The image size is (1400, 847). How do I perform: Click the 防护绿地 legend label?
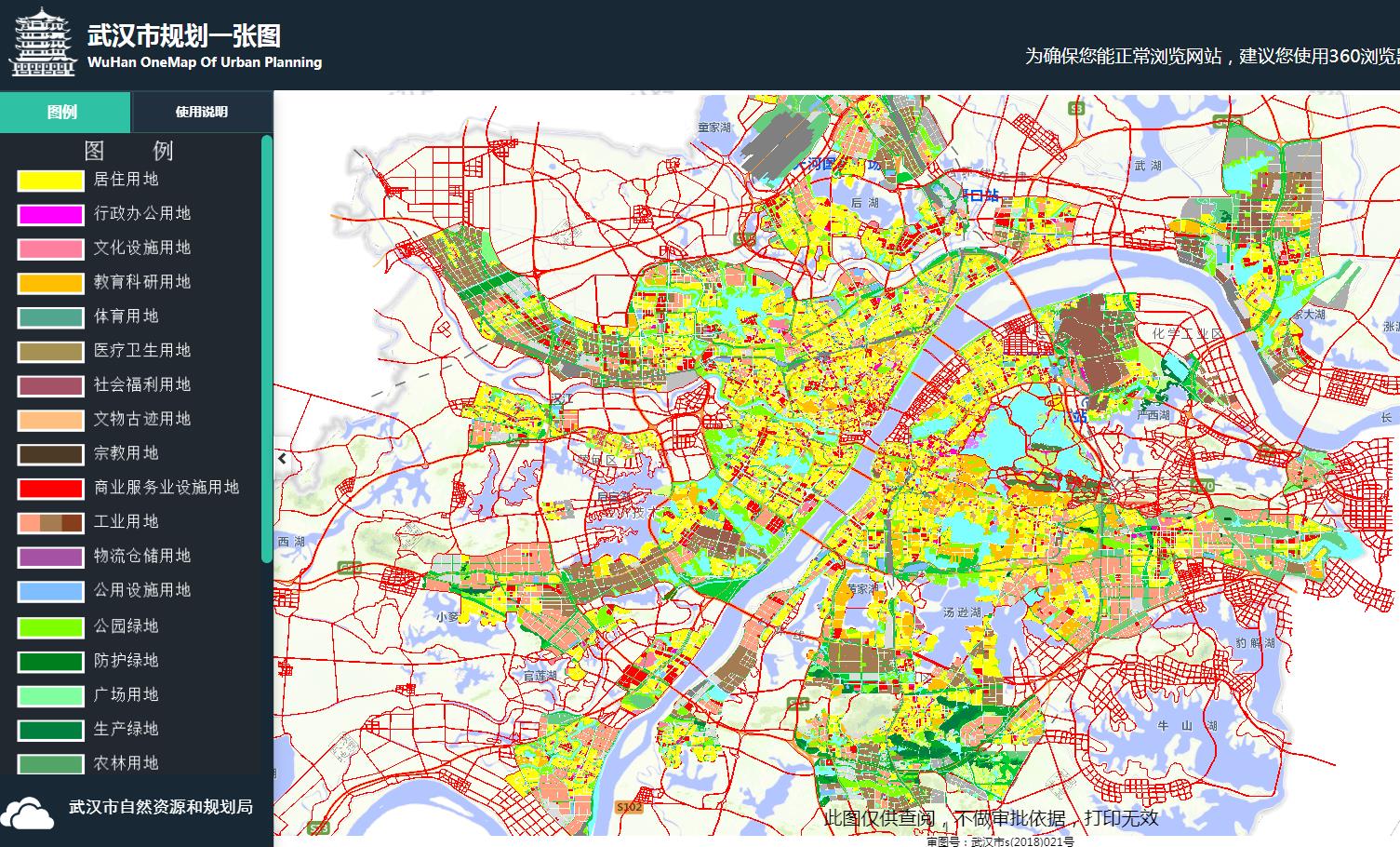tap(126, 661)
